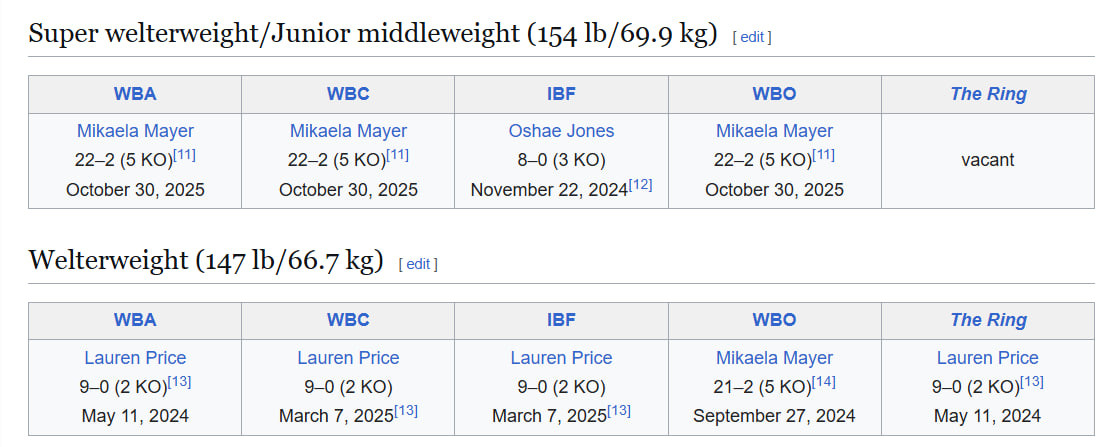Click Mikaela Mayer under Super welterweight WBA
Image resolution: width=1116 pixels, height=447 pixels.
135,131
